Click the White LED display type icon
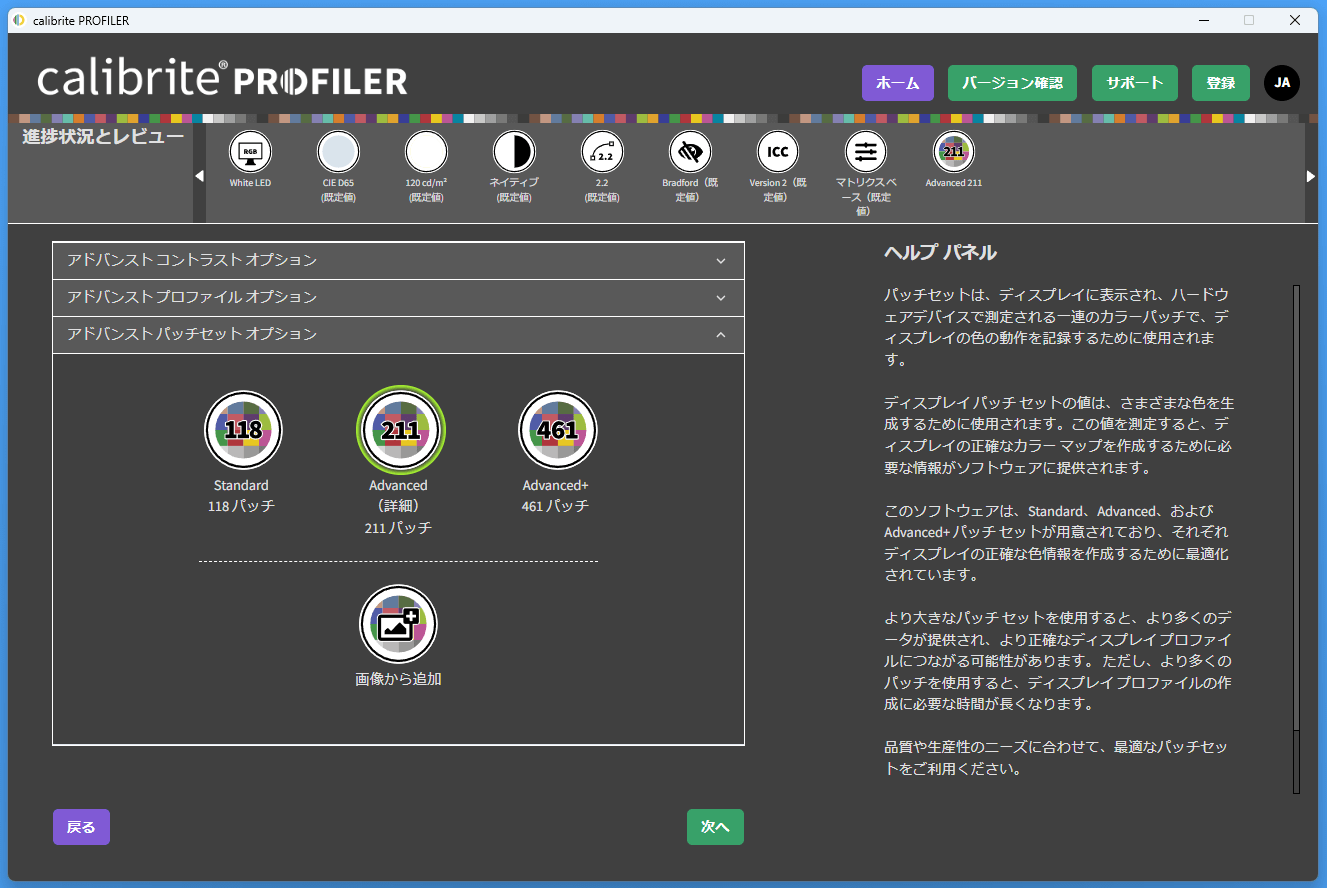Screen dimensions: 1327x888 (x=250, y=153)
